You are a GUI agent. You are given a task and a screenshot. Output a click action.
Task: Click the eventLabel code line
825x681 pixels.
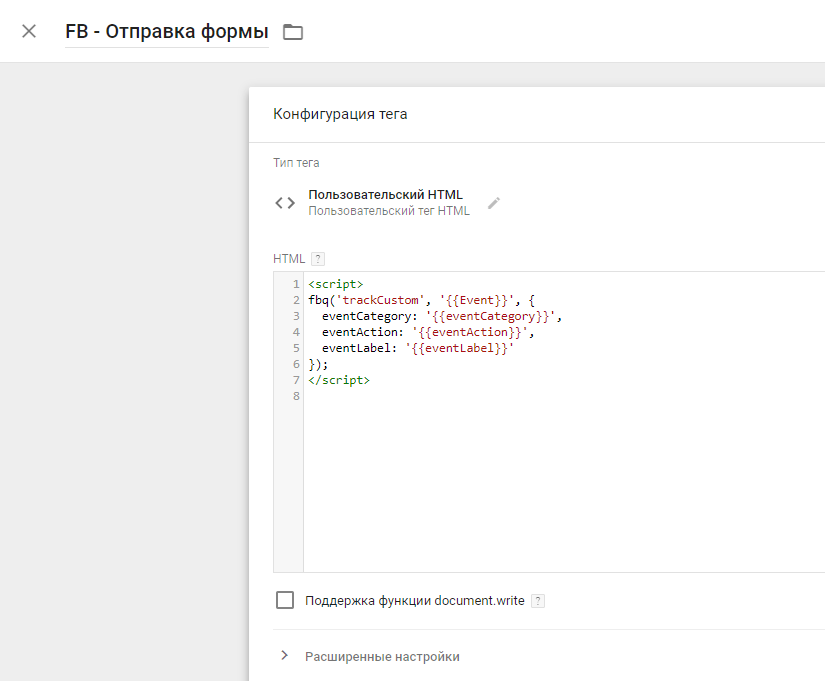pos(418,348)
